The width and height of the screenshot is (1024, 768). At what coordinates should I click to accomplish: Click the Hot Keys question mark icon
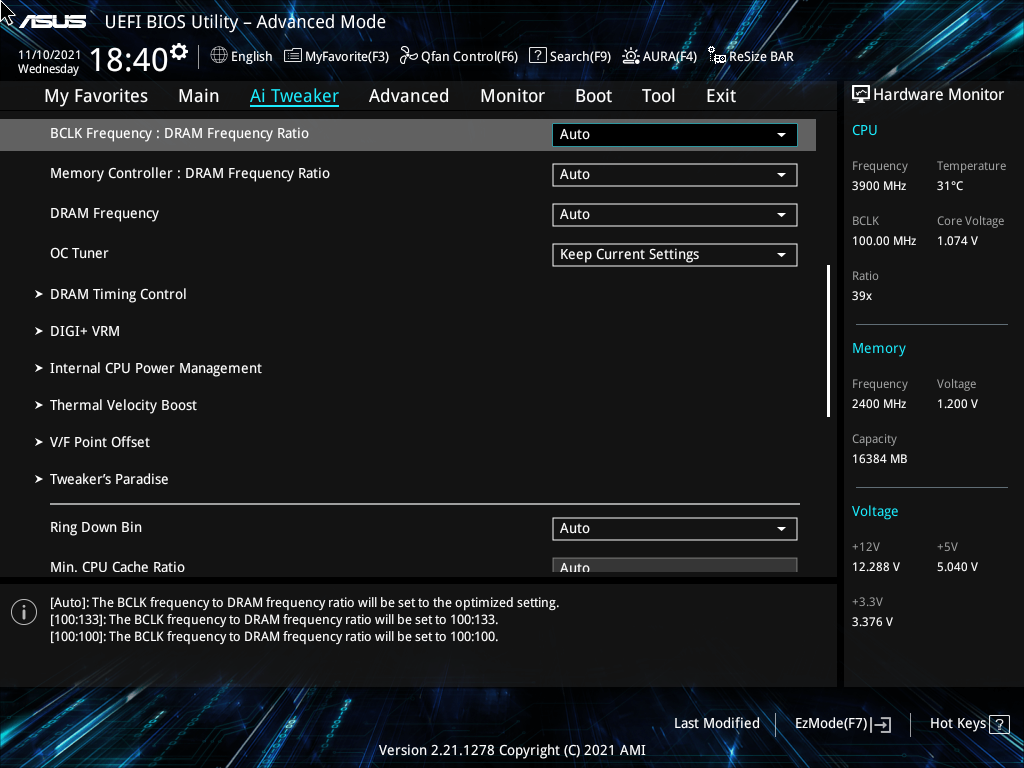tap(999, 724)
